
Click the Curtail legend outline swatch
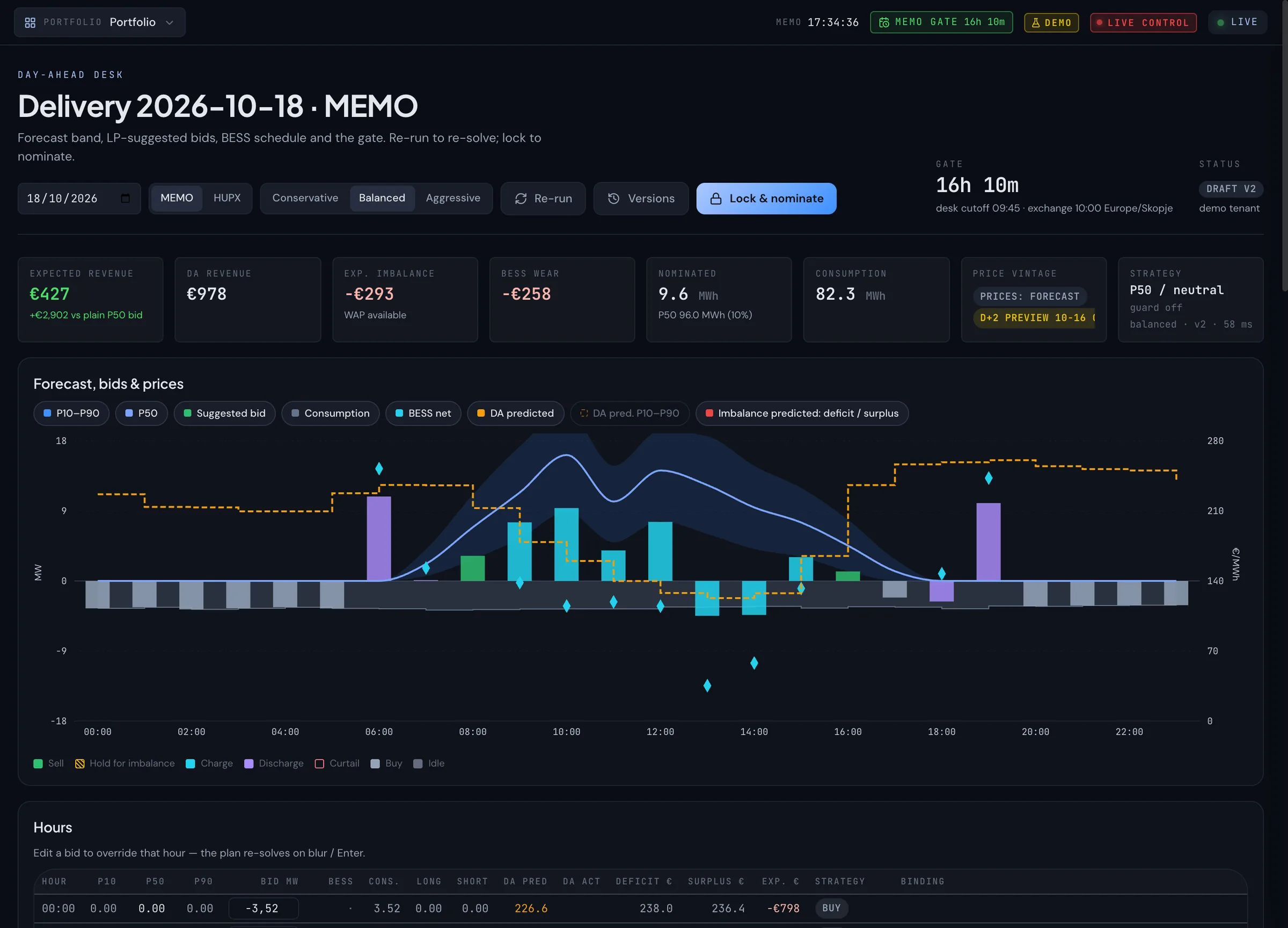(320, 764)
